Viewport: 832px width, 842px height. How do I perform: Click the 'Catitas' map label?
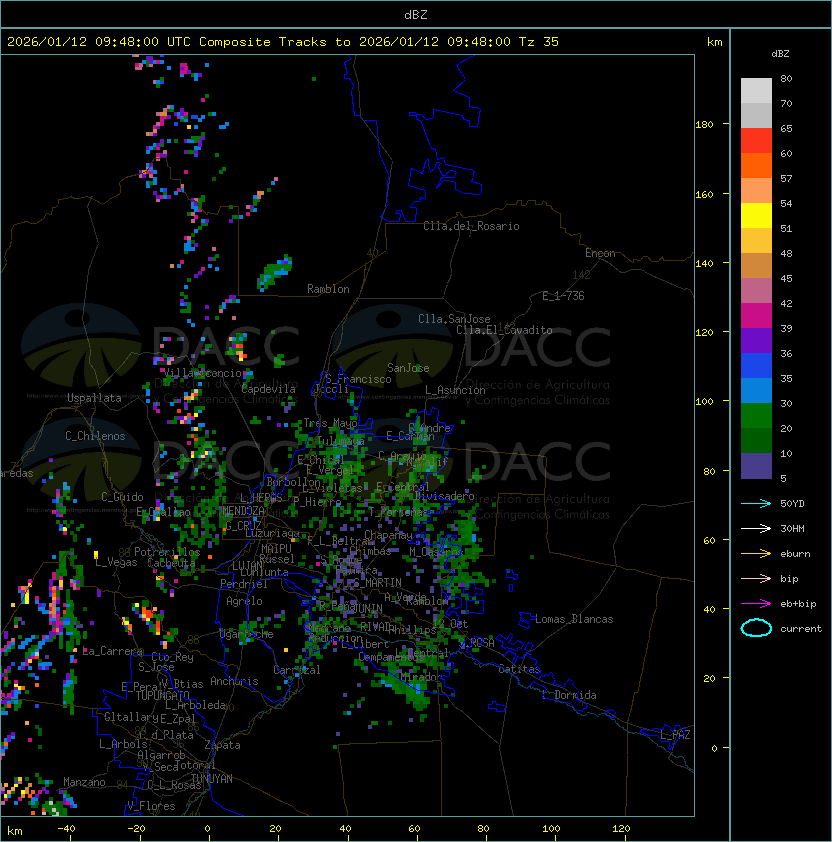519,669
